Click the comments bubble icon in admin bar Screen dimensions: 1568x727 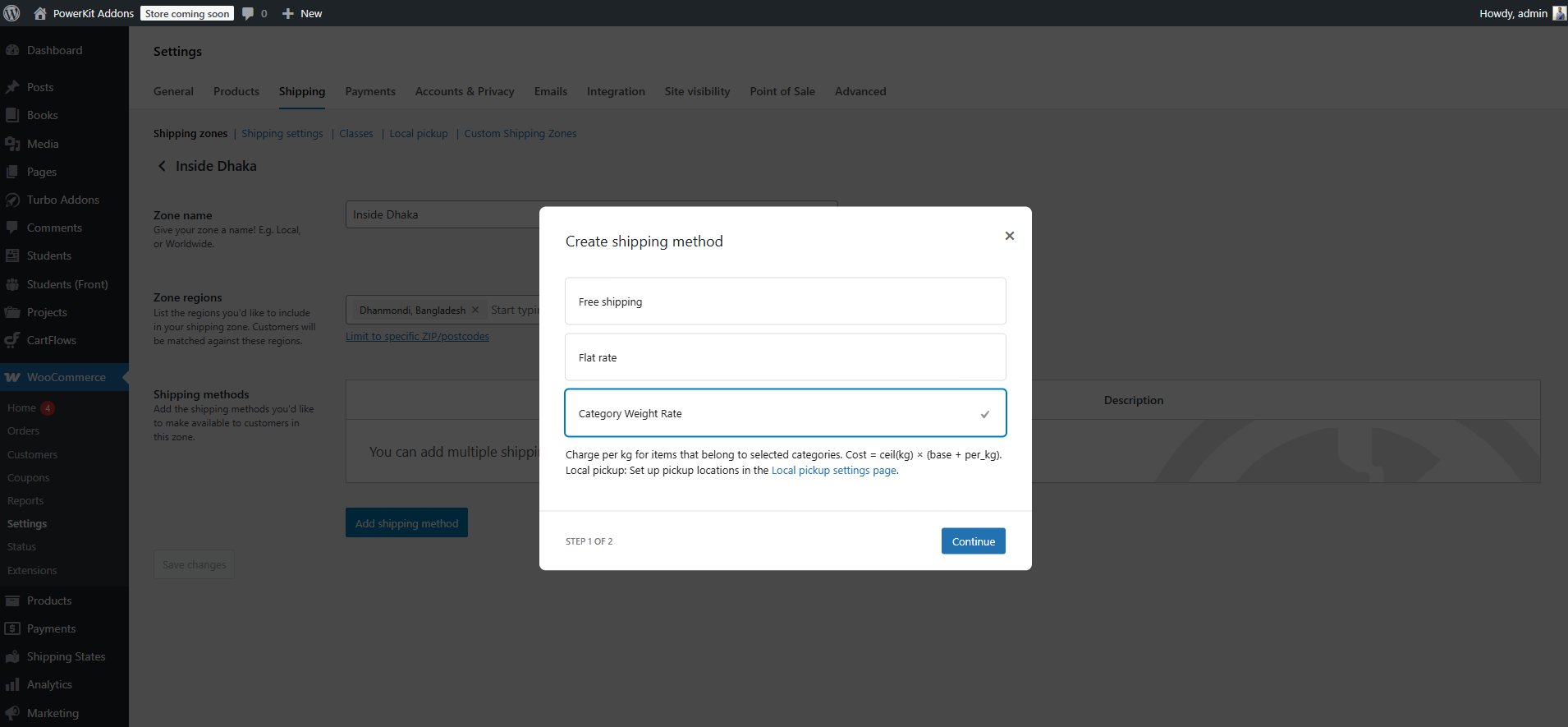pyautogui.click(x=248, y=13)
